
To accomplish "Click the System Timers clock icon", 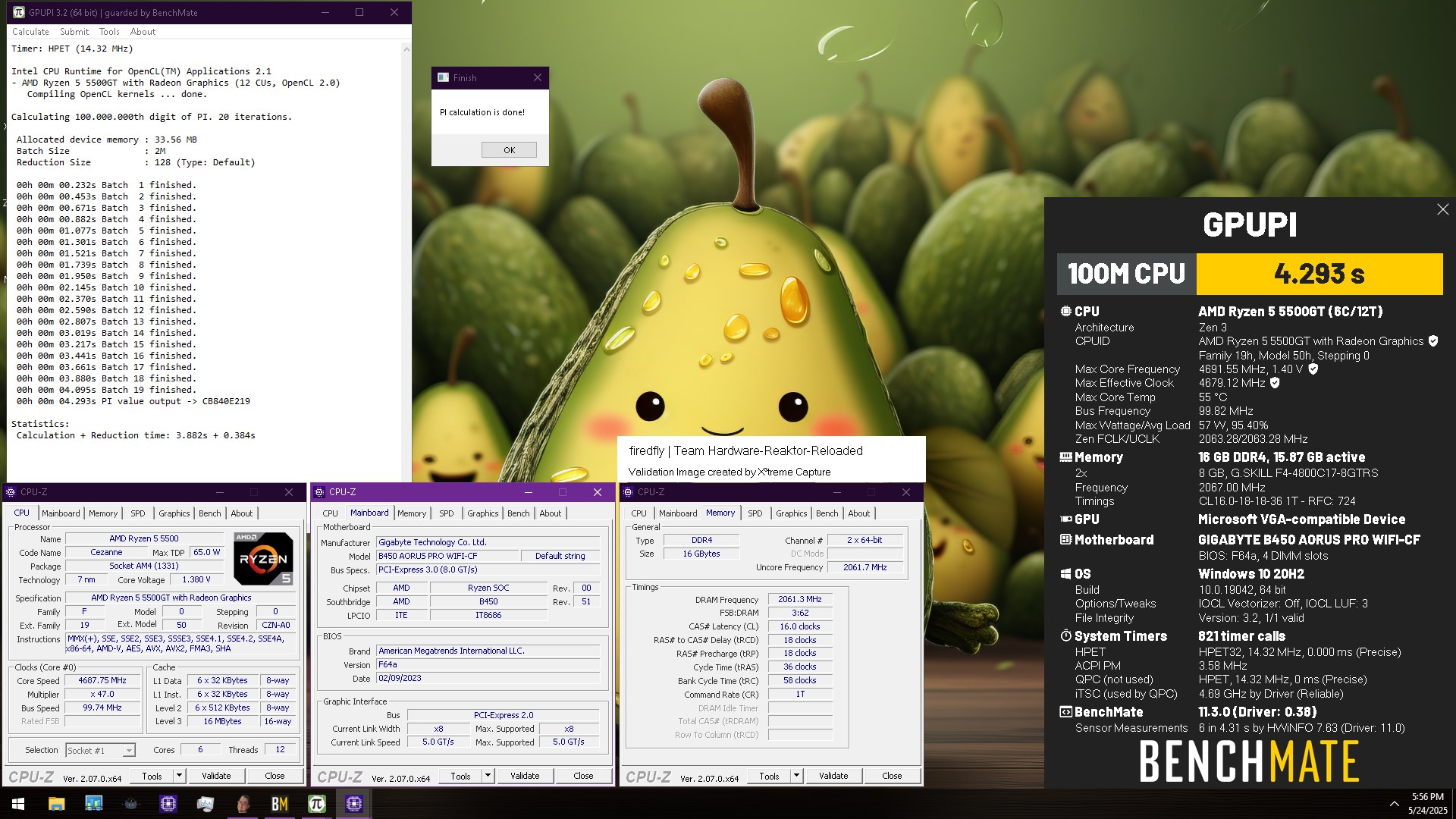I will [1065, 636].
